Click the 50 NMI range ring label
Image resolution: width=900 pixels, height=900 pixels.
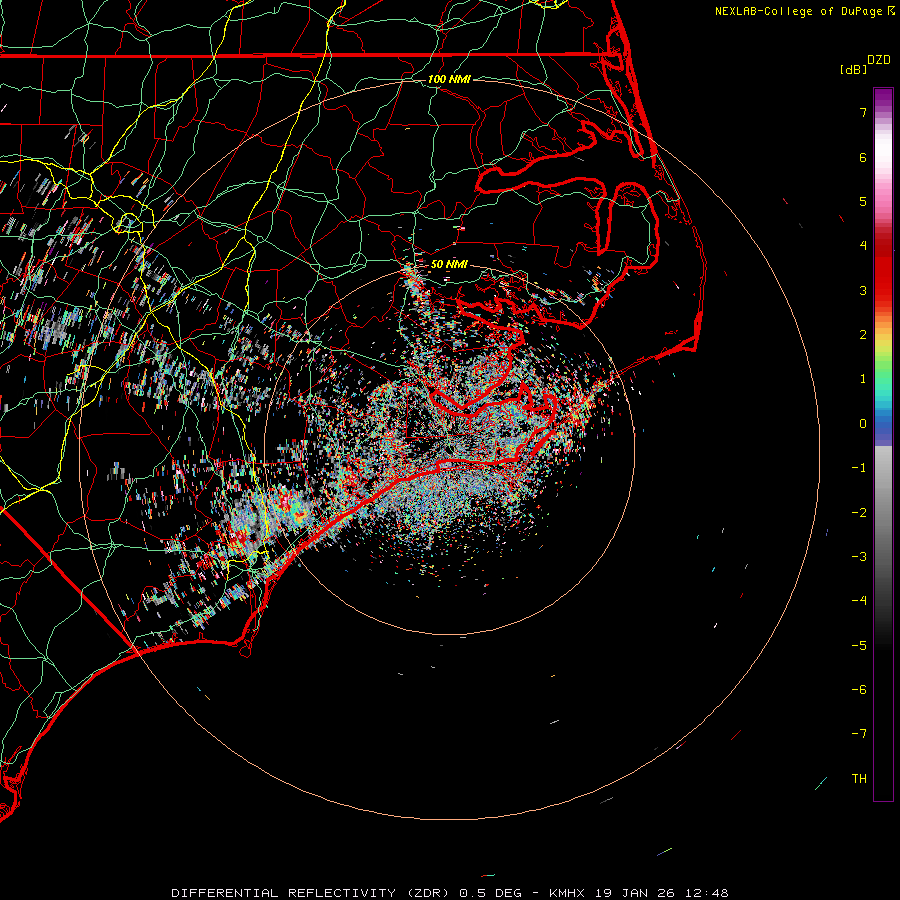pyautogui.click(x=449, y=264)
